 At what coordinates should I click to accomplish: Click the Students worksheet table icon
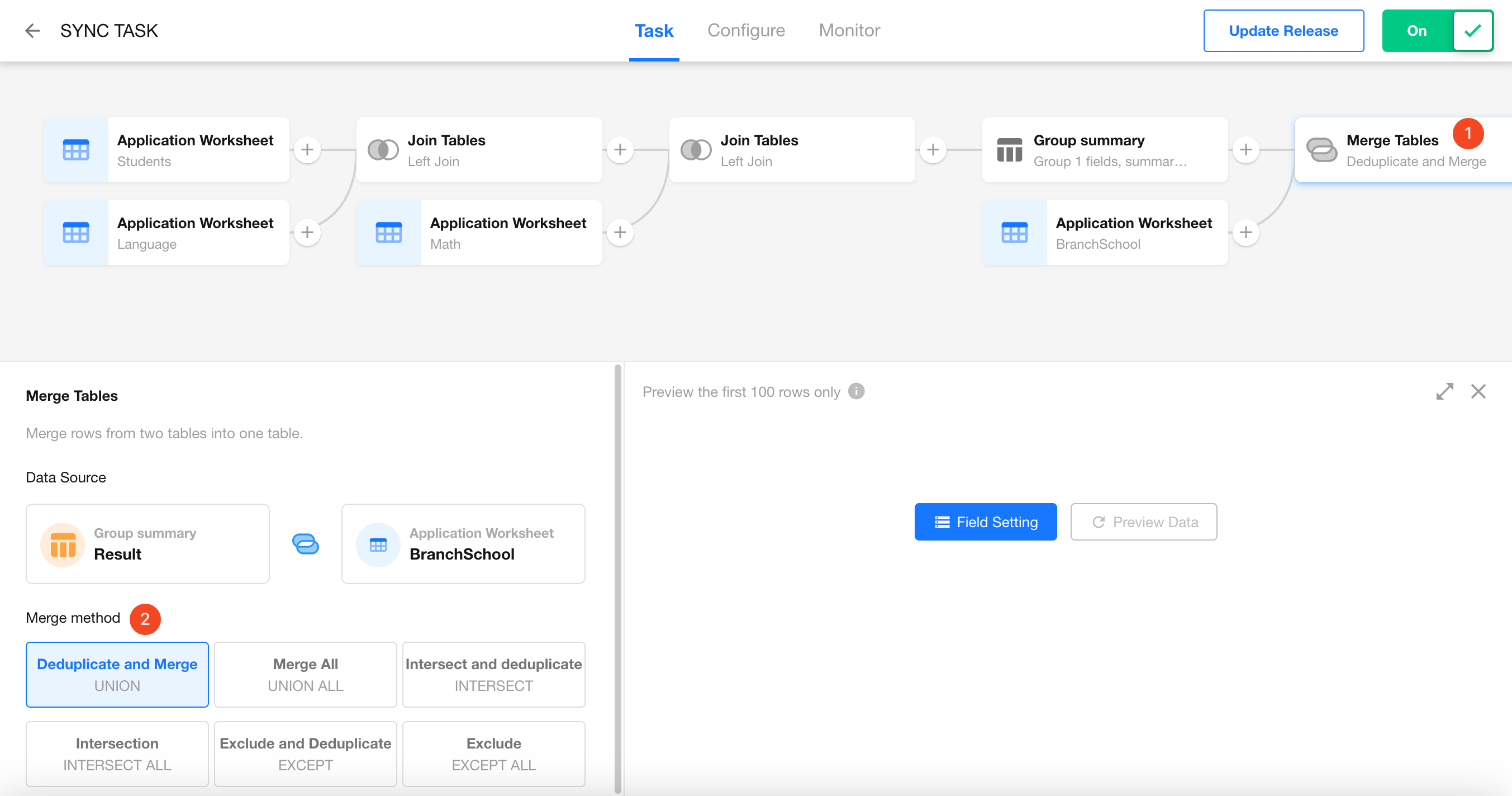point(76,150)
